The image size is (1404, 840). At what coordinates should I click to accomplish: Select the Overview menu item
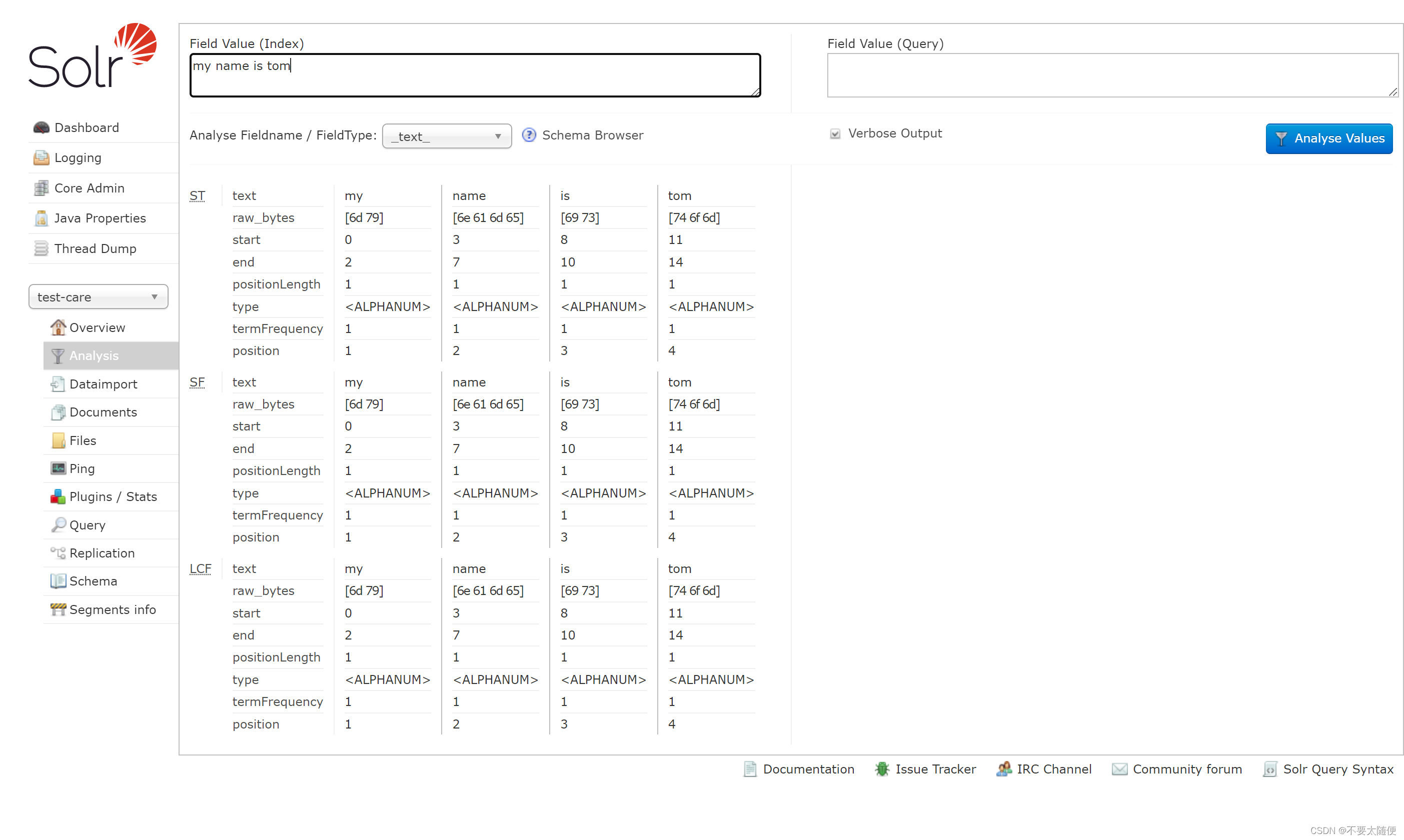coord(97,327)
